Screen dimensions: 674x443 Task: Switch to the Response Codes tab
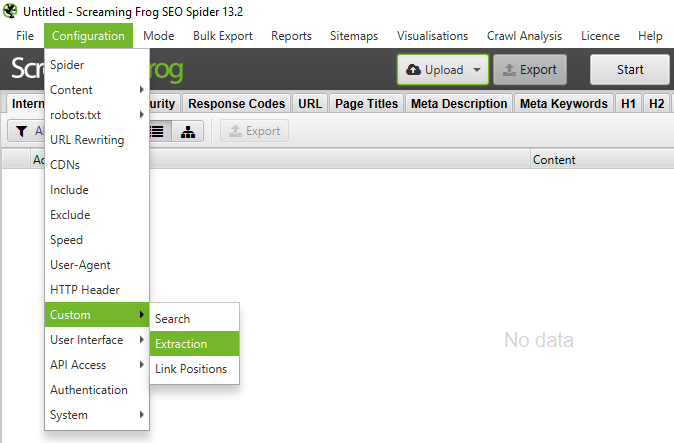236,104
